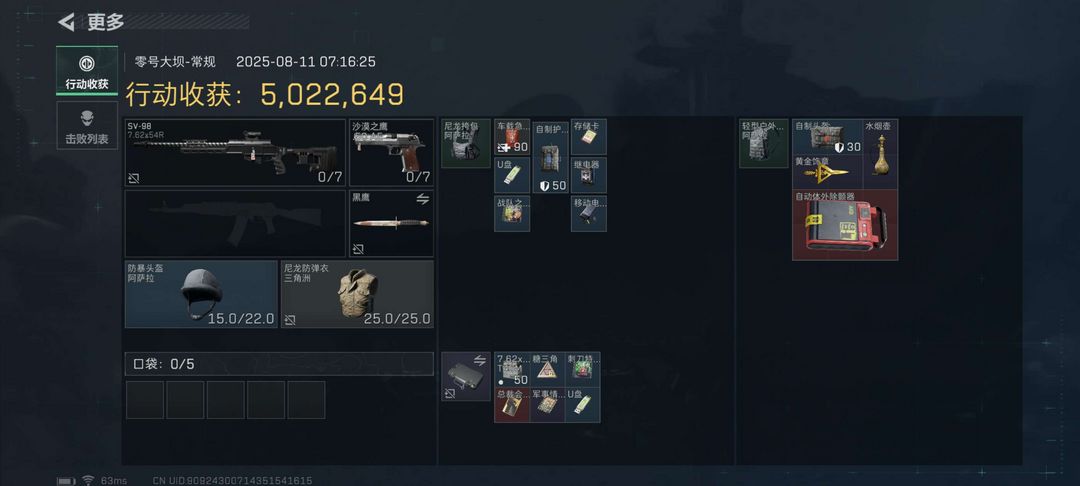Select the 自动体外除颤器 defibrillator item
Viewport: 1080px width, 486px height.
845,225
